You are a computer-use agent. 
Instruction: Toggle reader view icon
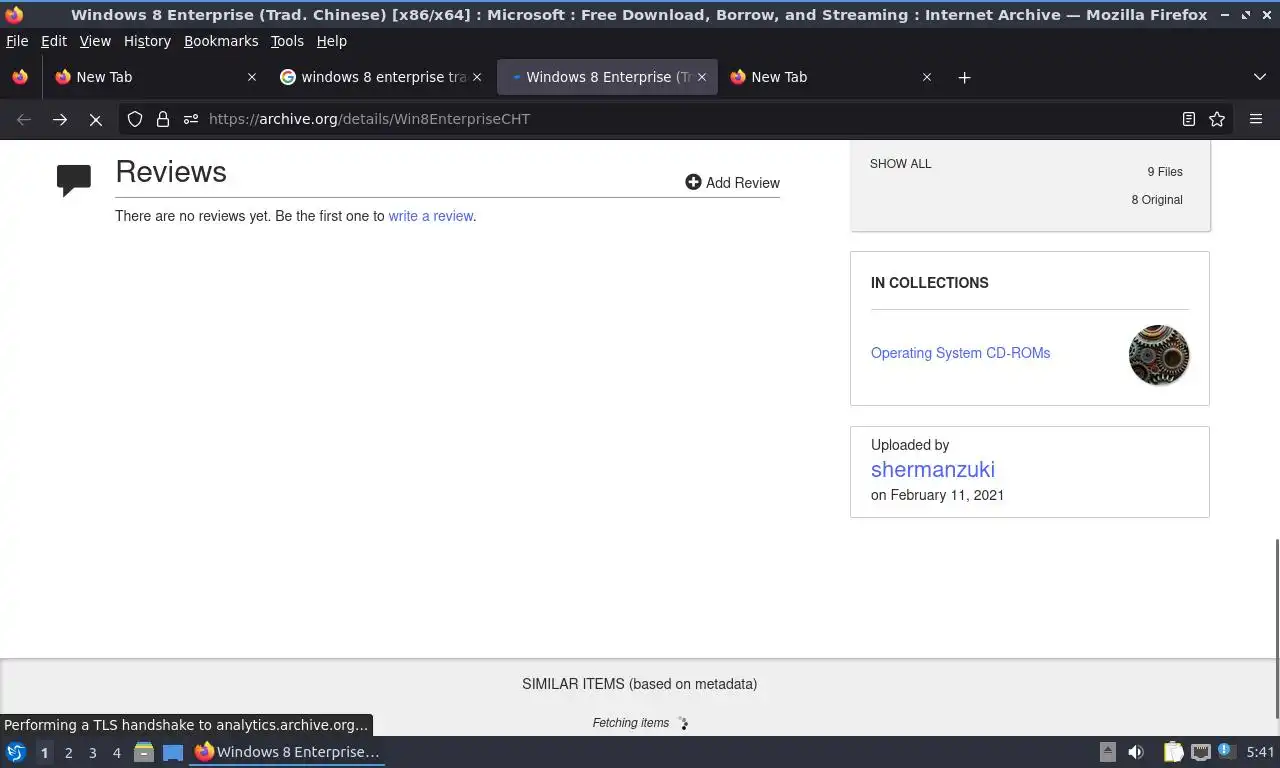click(1189, 119)
